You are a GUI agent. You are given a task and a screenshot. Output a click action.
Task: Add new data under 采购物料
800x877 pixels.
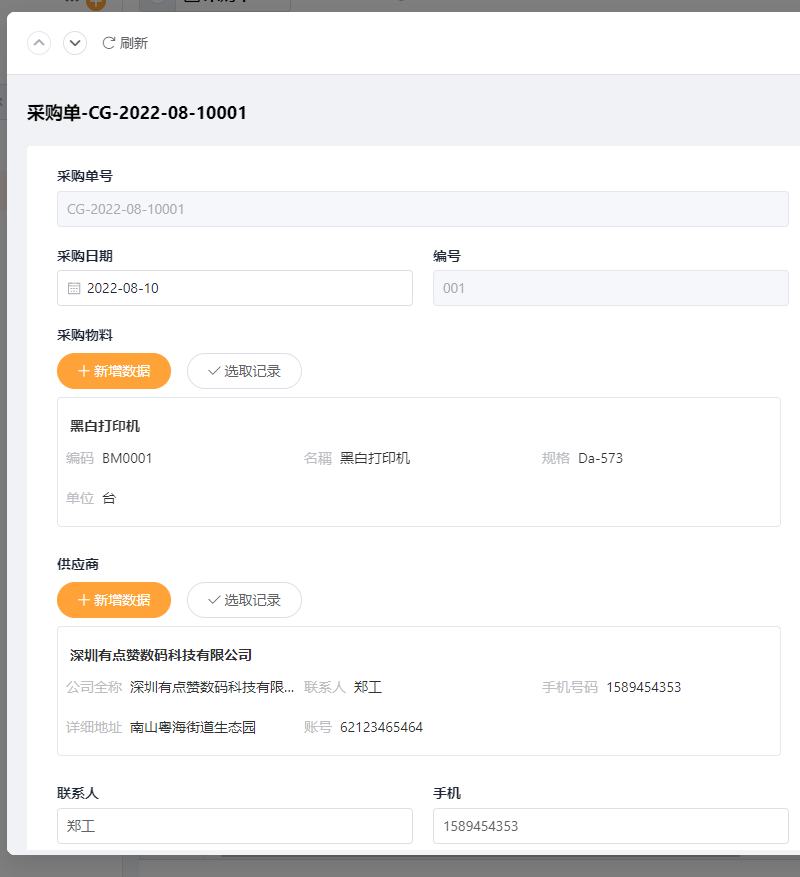point(114,371)
